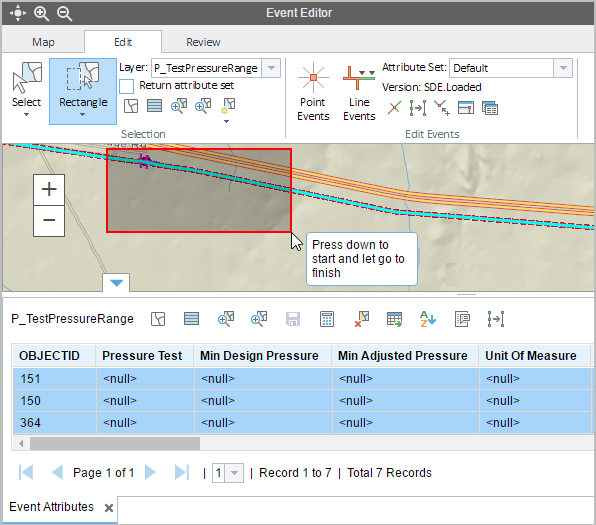Click the calculator icon in table toolbar
This screenshot has width=596, height=525.
tap(327, 319)
